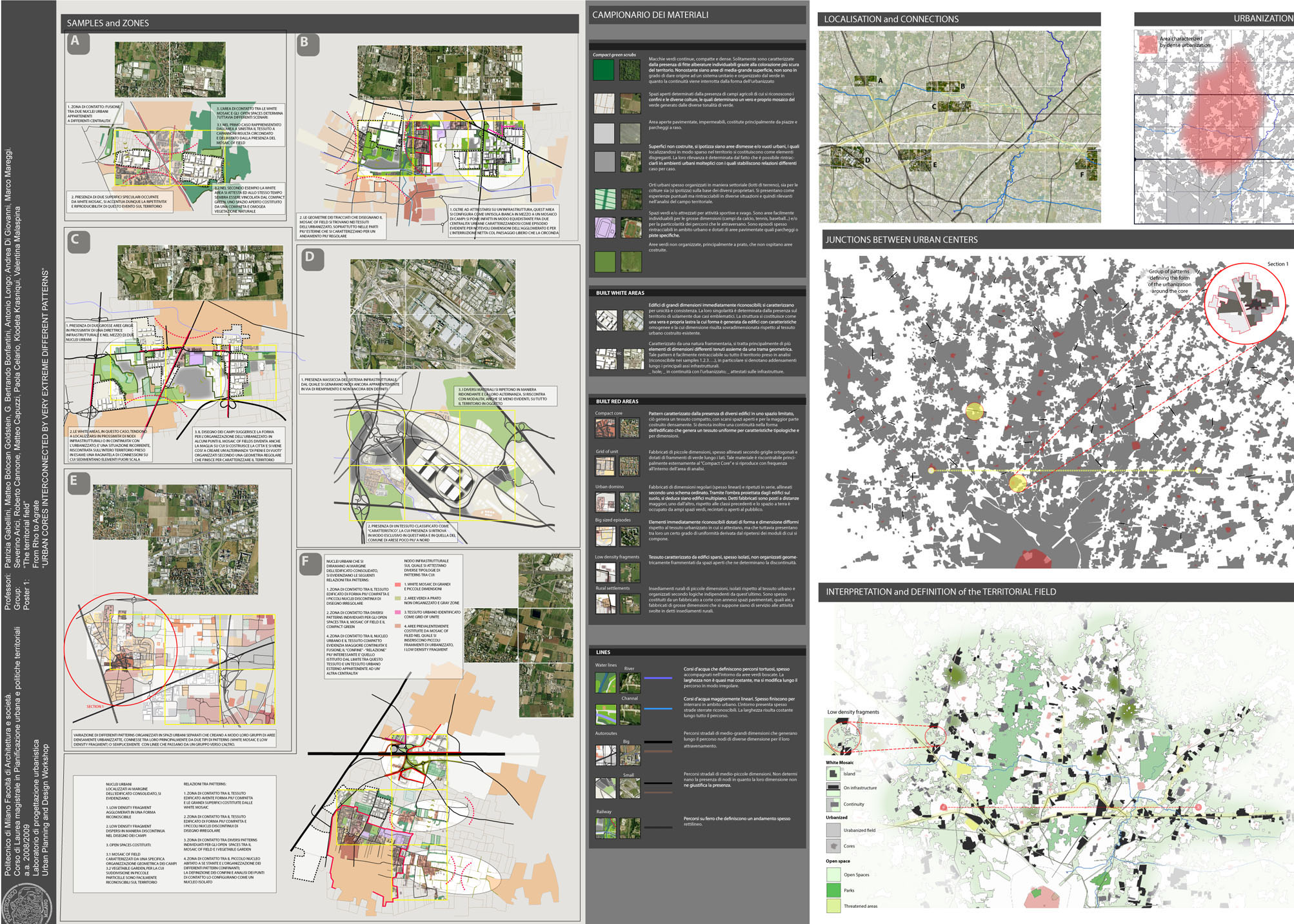The image size is (1294, 924).
Task: Click the Channel water line diagram tile
Action: 605,714
